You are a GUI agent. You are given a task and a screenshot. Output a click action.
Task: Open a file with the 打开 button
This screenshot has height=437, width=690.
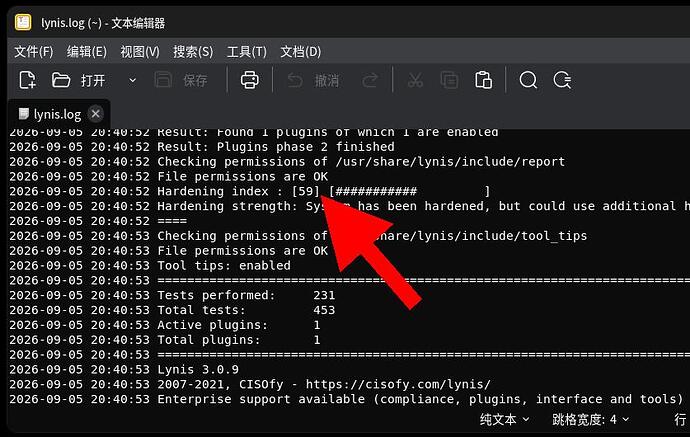pyautogui.click(x=93, y=81)
